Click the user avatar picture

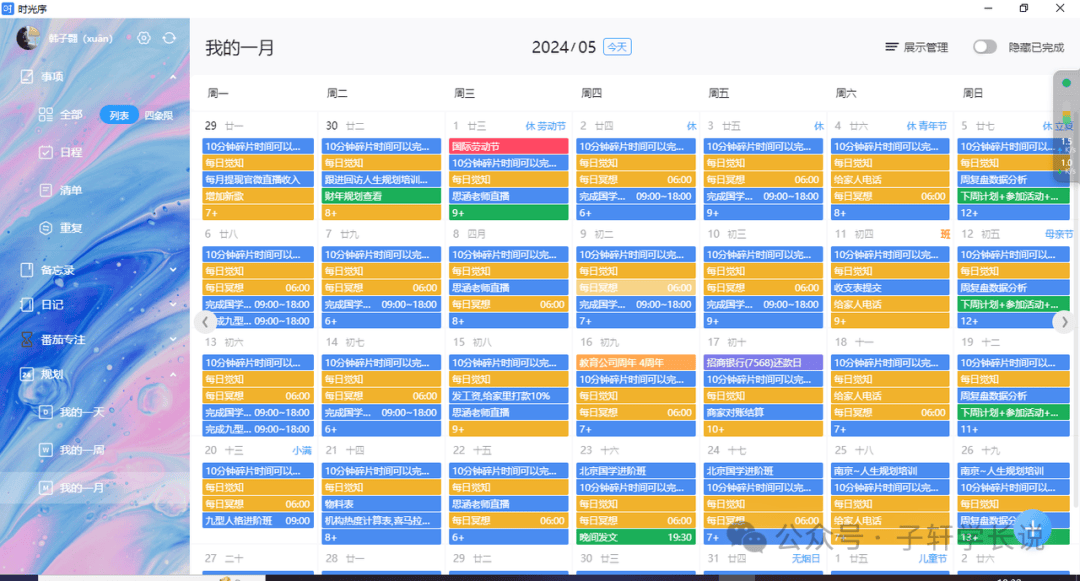click(28, 39)
